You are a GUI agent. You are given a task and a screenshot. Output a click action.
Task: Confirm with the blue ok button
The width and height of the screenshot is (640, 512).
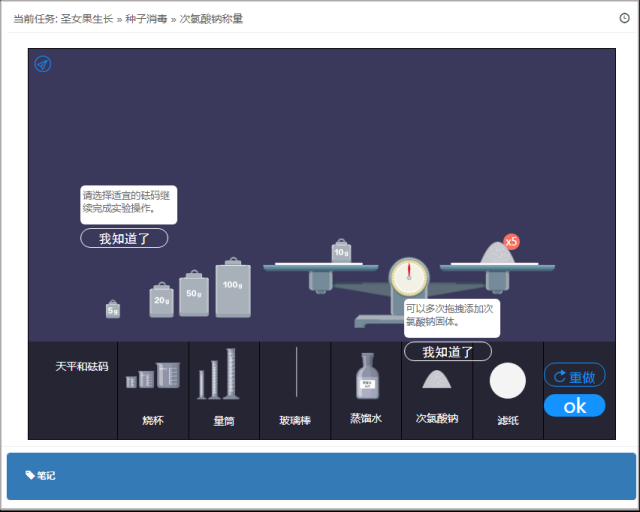point(575,406)
